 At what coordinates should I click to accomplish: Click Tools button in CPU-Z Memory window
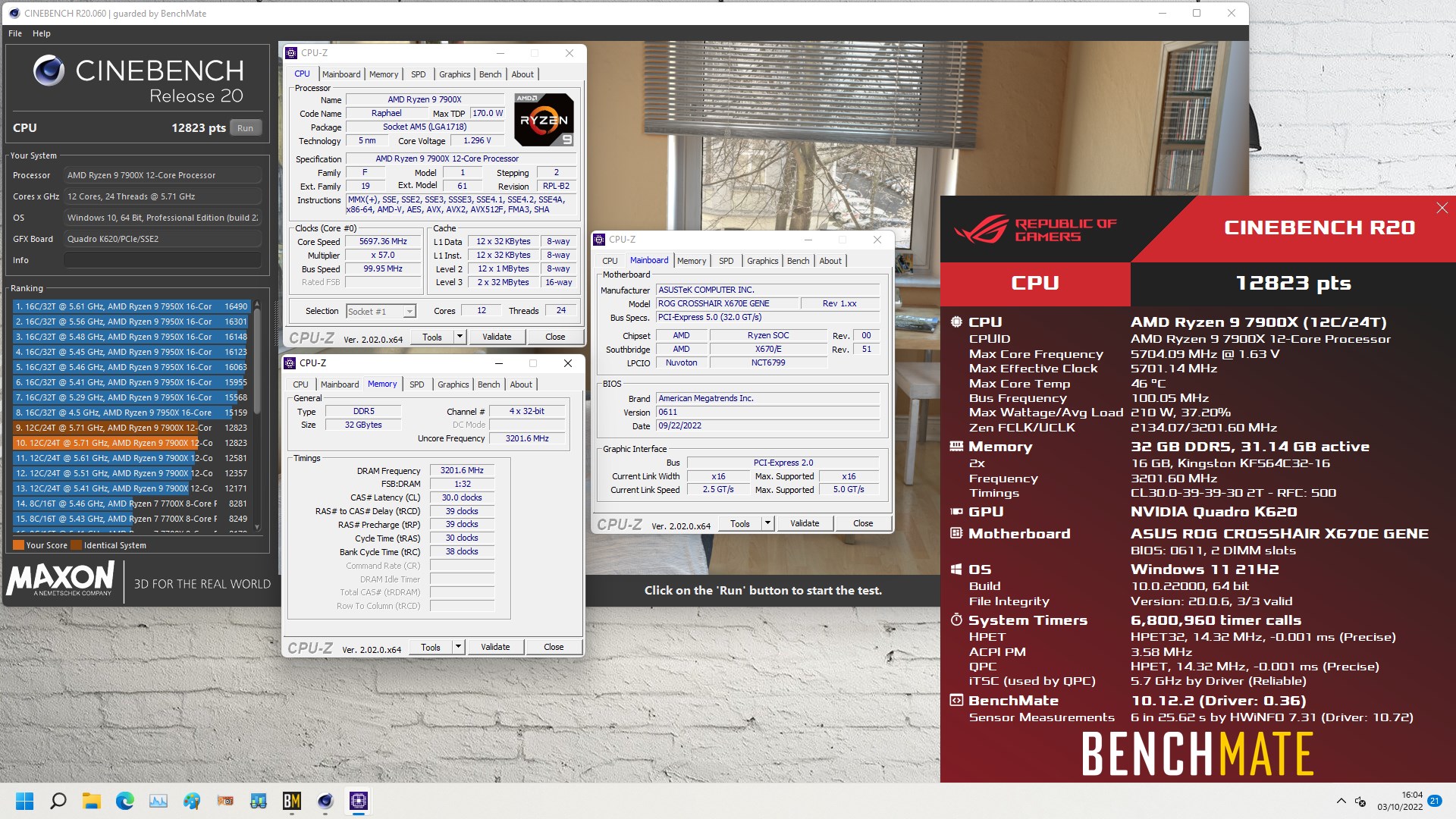(x=431, y=646)
